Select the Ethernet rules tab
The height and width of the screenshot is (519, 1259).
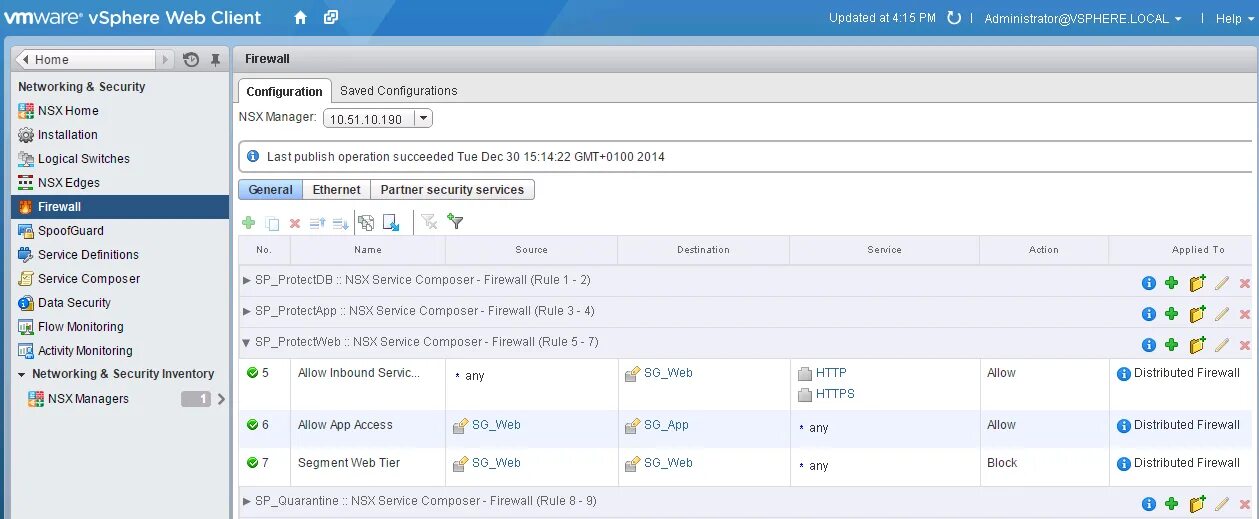pos(336,190)
